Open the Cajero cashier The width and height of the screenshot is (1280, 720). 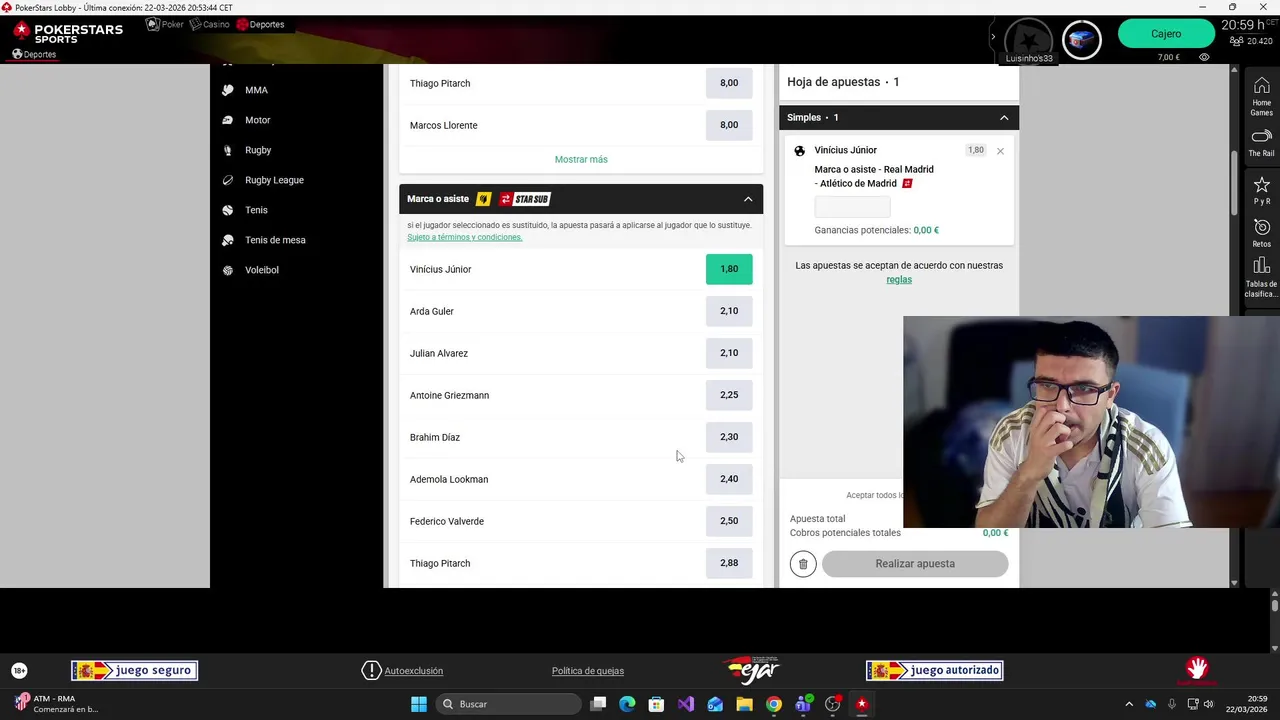(x=1166, y=34)
